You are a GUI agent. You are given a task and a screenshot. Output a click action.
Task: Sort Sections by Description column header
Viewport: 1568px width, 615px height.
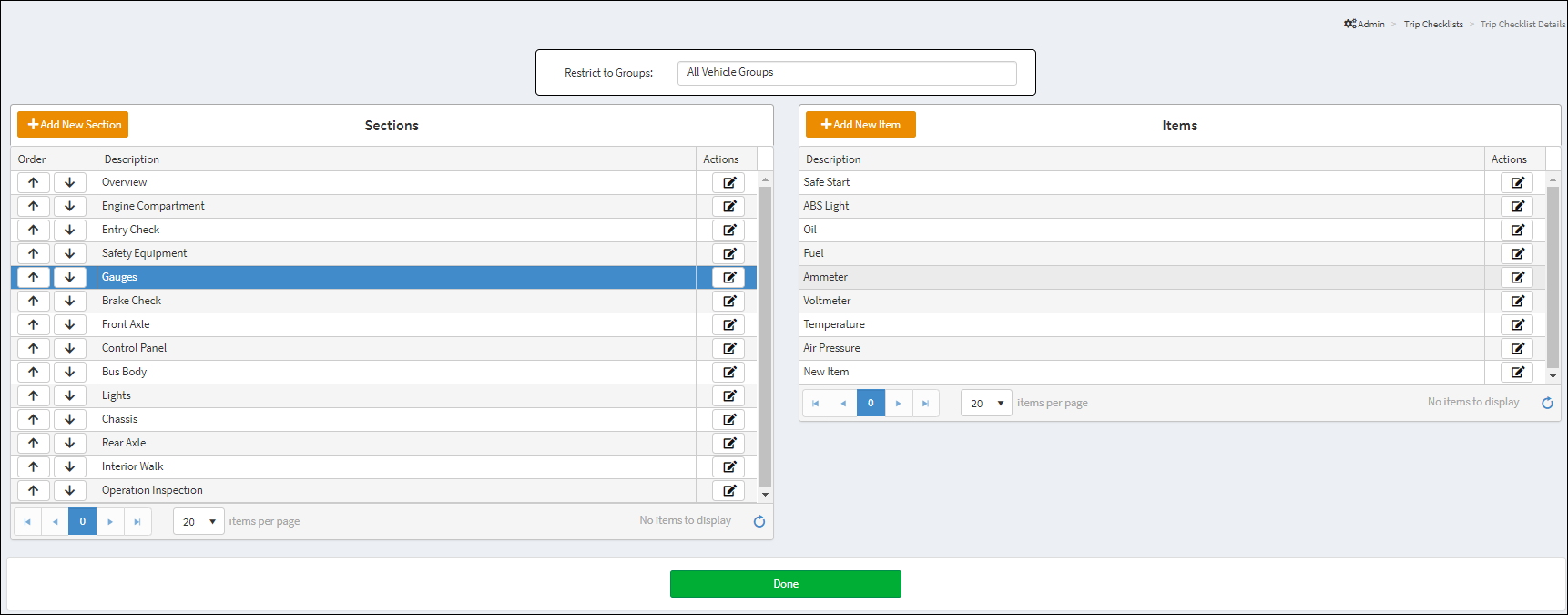pos(396,159)
